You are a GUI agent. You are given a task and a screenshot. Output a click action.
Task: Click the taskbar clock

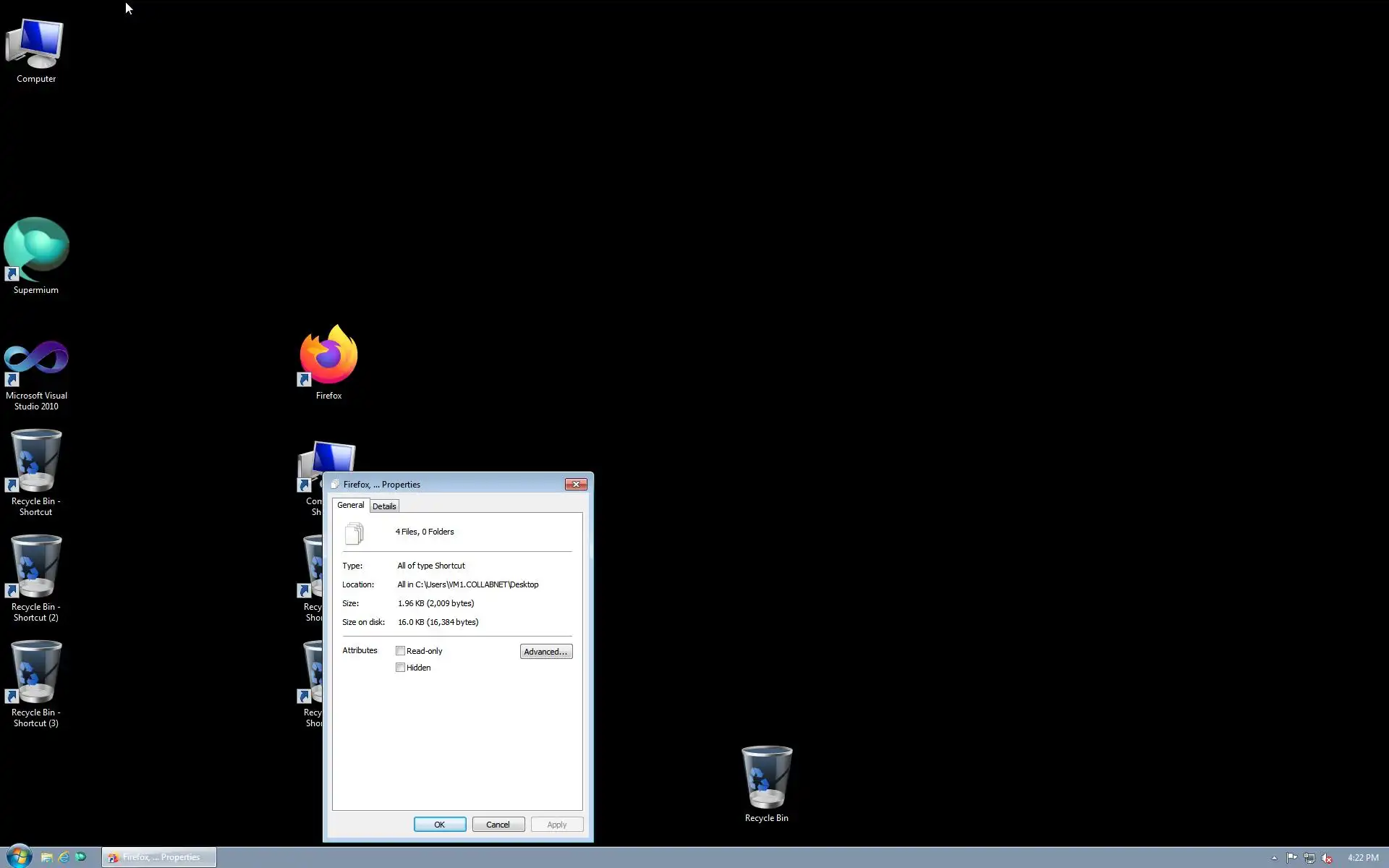1362,858
